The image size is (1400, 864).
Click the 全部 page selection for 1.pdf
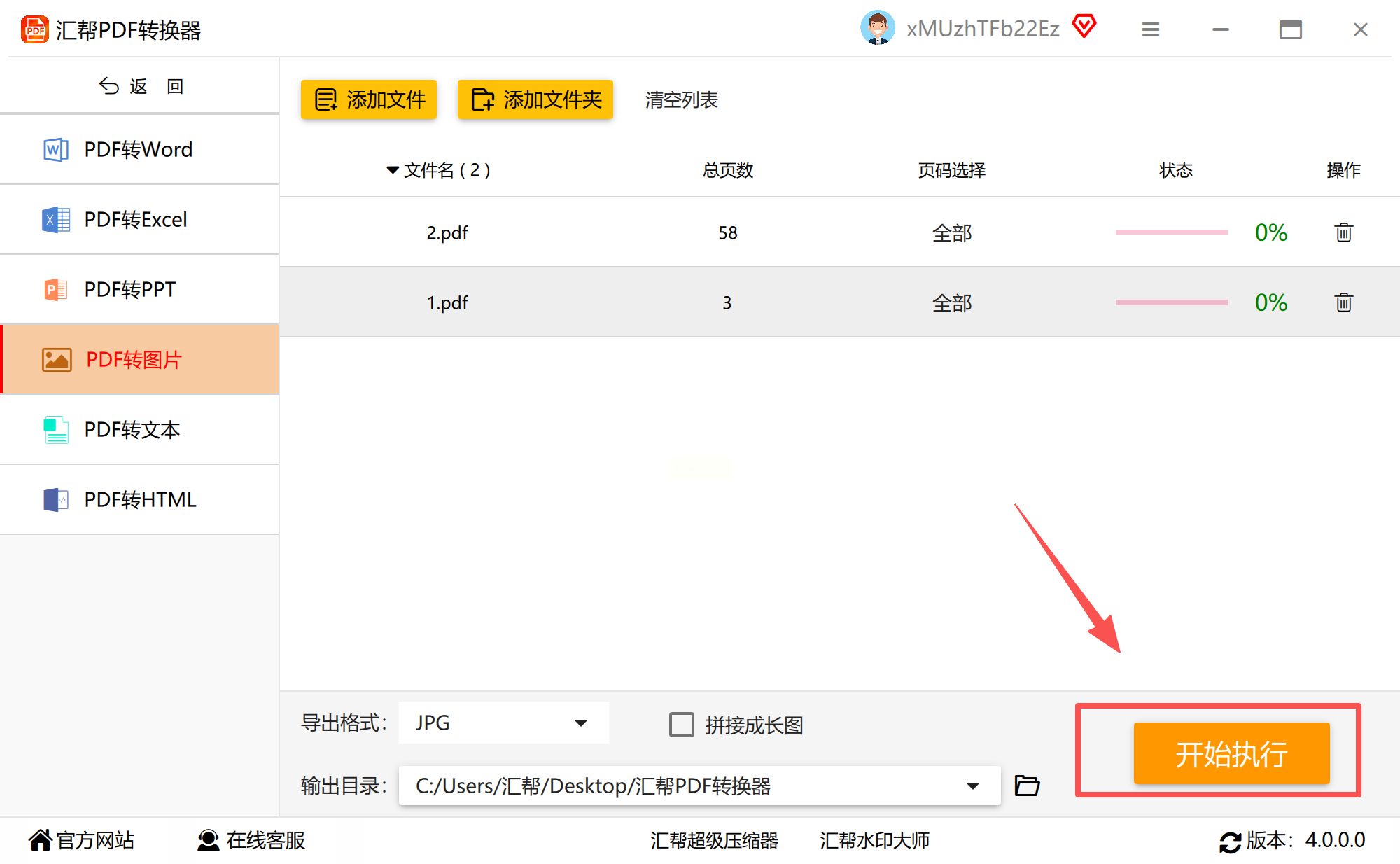[x=951, y=302]
